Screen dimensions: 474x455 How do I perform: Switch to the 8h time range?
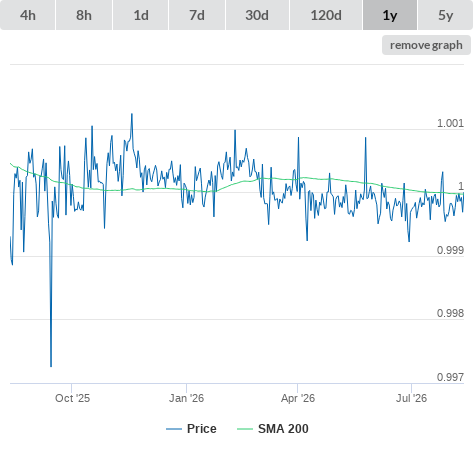pyautogui.click(x=84, y=15)
